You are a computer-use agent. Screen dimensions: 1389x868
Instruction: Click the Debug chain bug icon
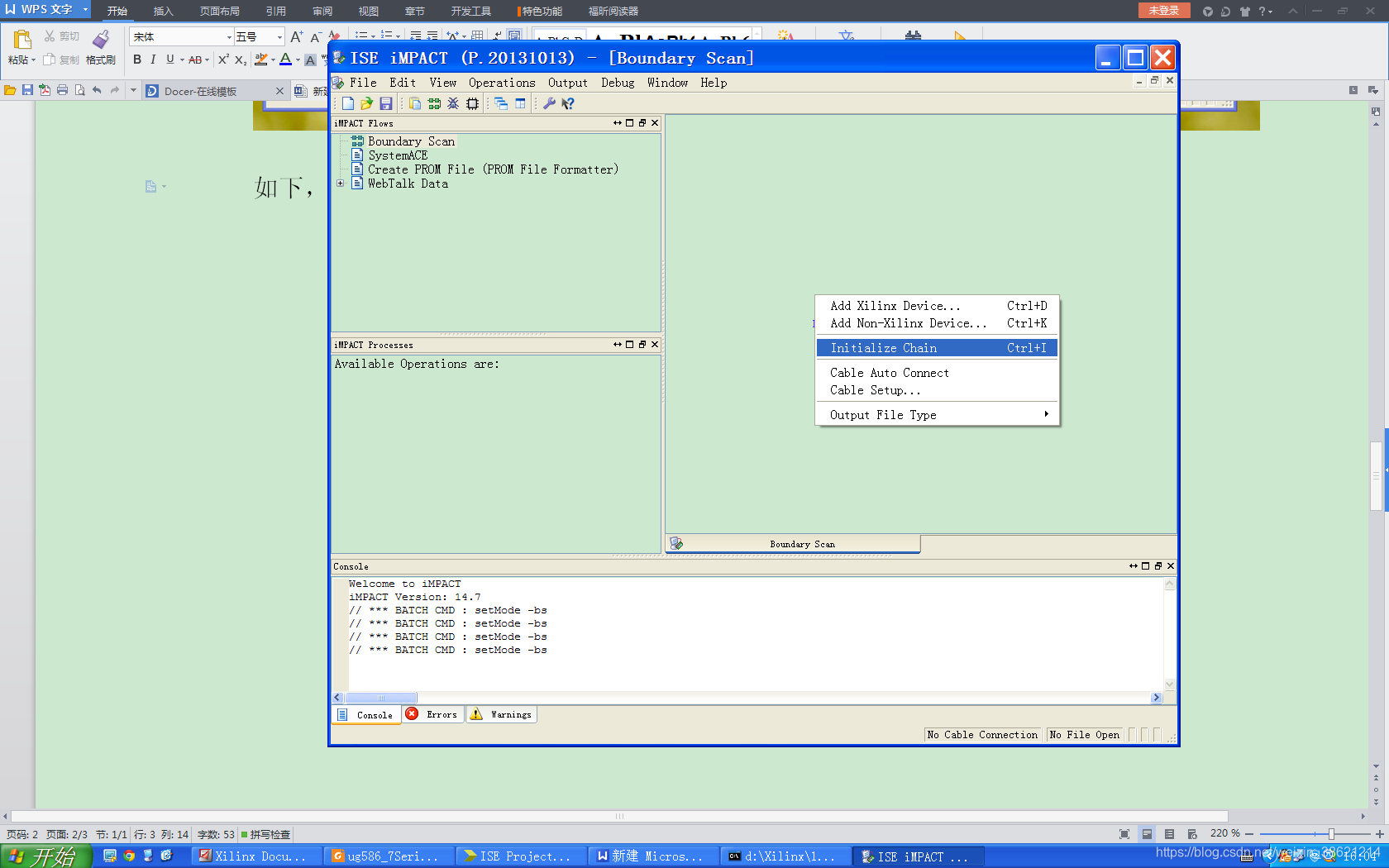pyautogui.click(x=453, y=103)
